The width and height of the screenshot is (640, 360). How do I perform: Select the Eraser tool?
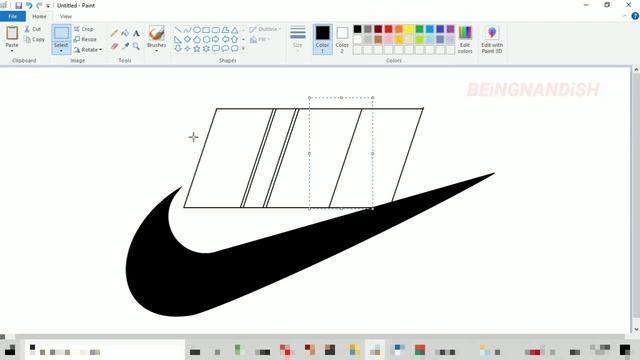114,46
